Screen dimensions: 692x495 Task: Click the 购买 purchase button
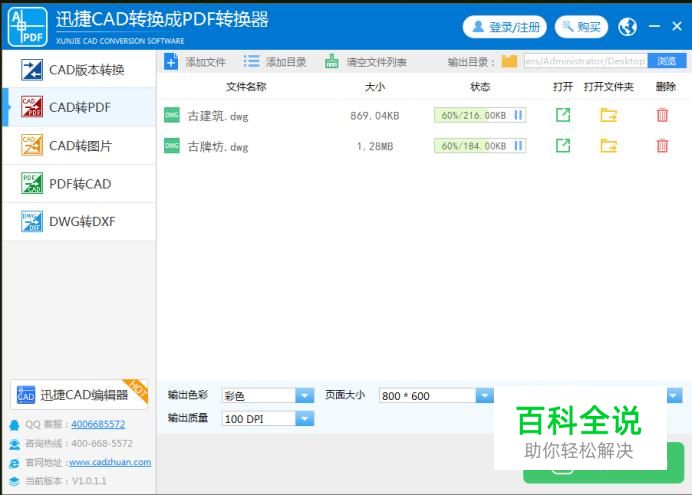581,27
